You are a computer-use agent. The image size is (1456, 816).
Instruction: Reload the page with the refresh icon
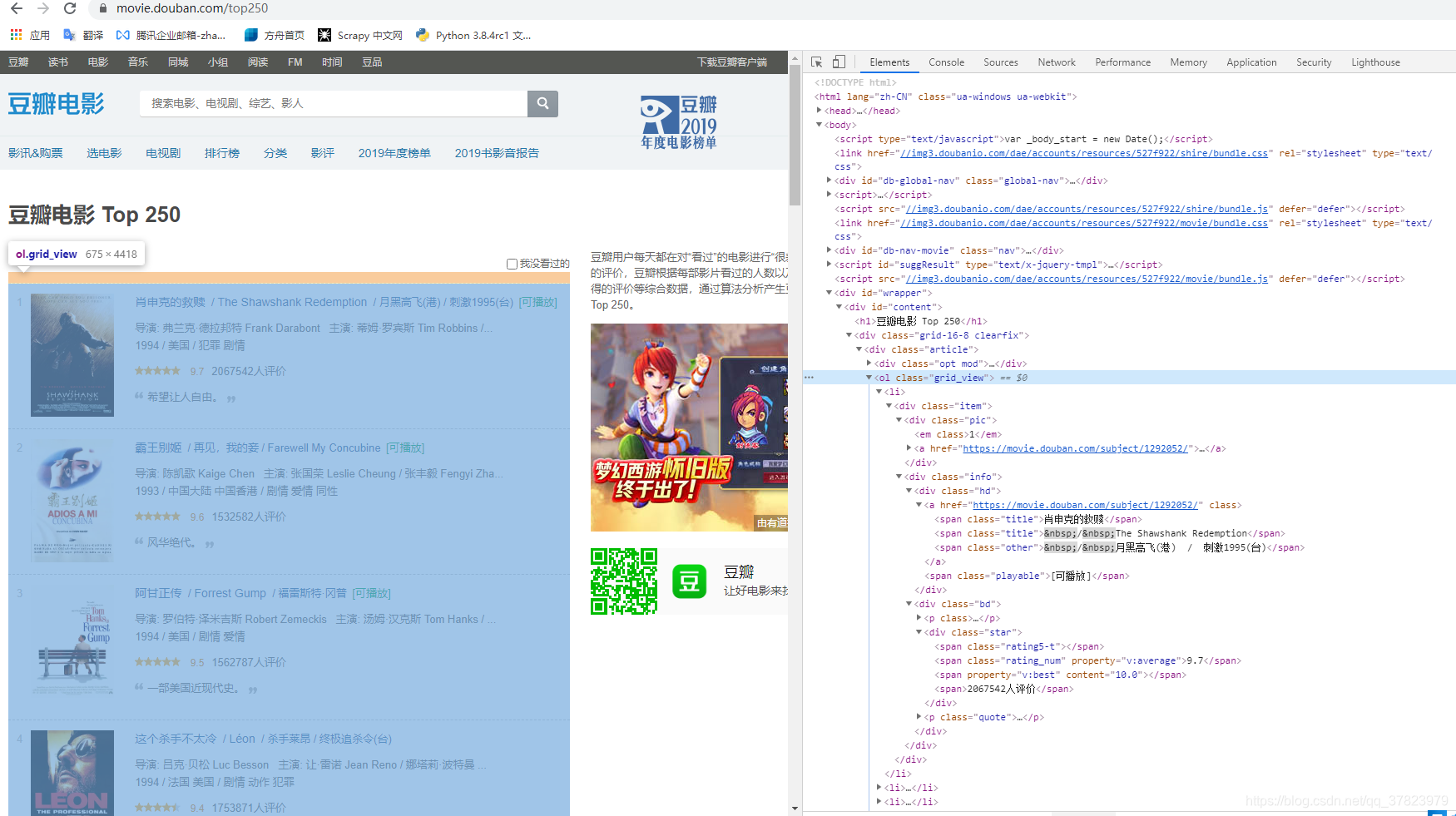(x=70, y=8)
